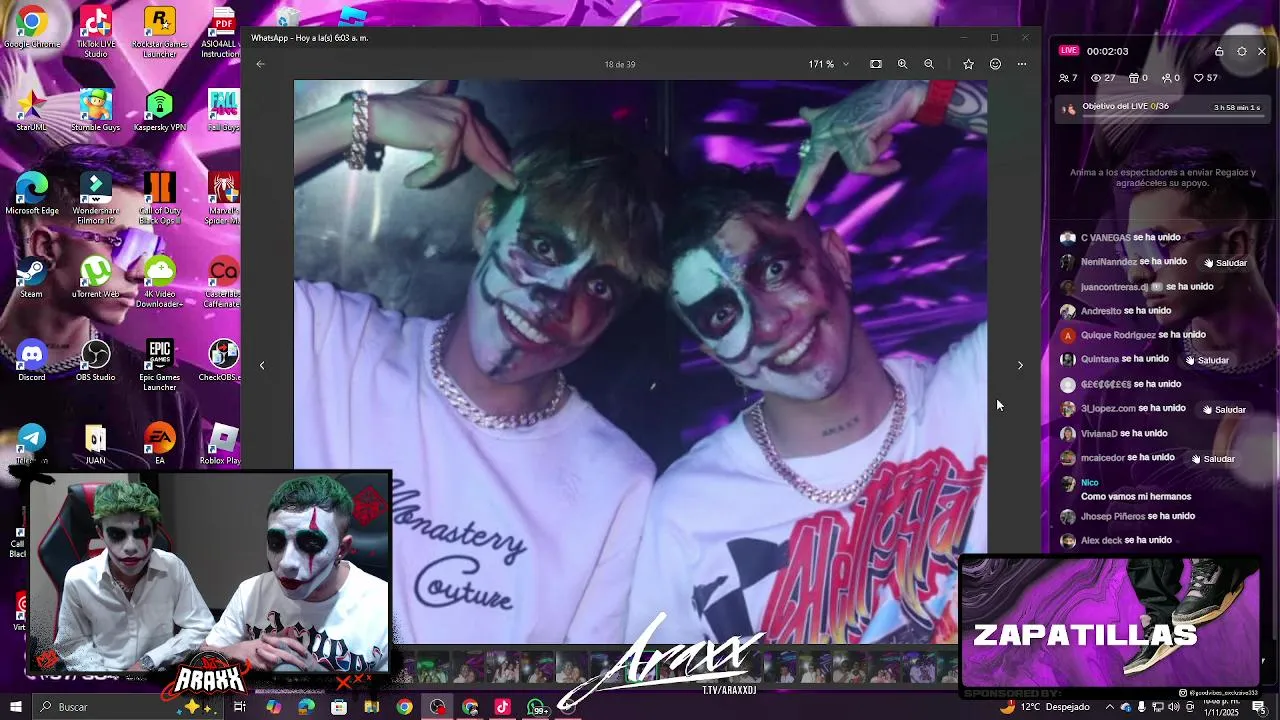This screenshot has height=720, width=1280.
Task: Open WhatsApp on the taskbar
Action: (537, 707)
